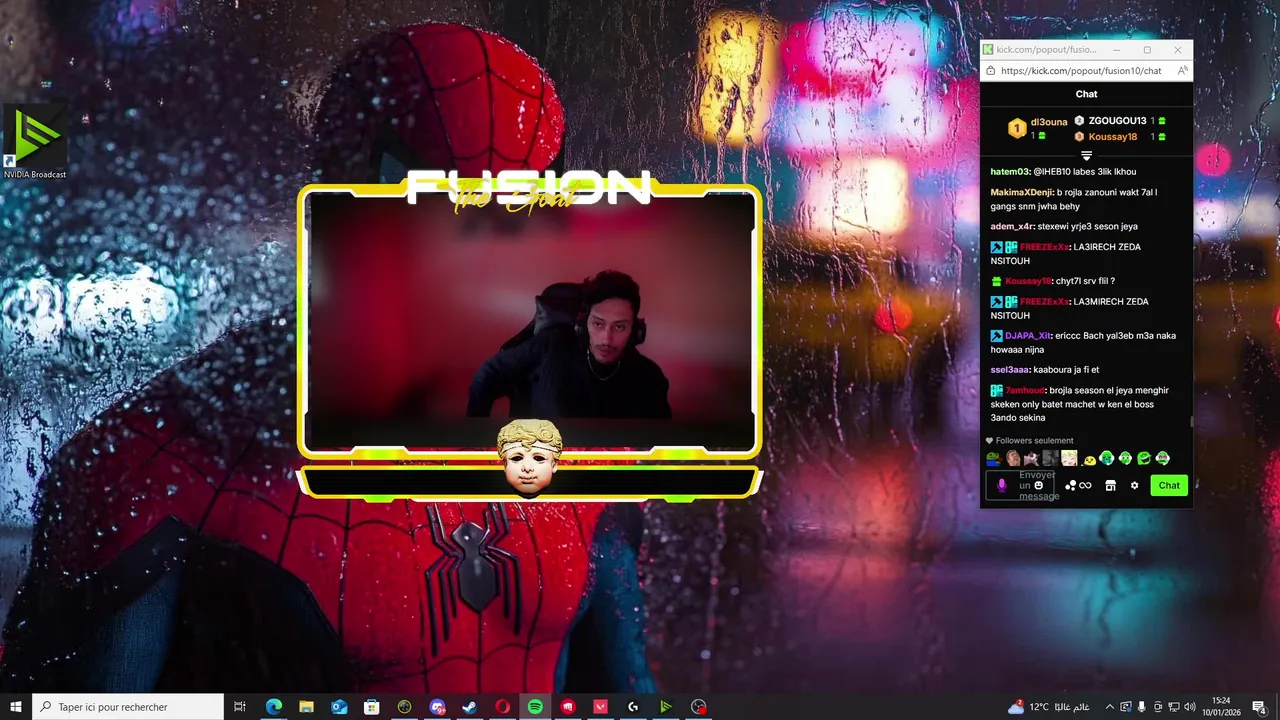The width and height of the screenshot is (1280, 720).
Task: Open the notification center with 4 notifications
Action: (x=1259, y=707)
